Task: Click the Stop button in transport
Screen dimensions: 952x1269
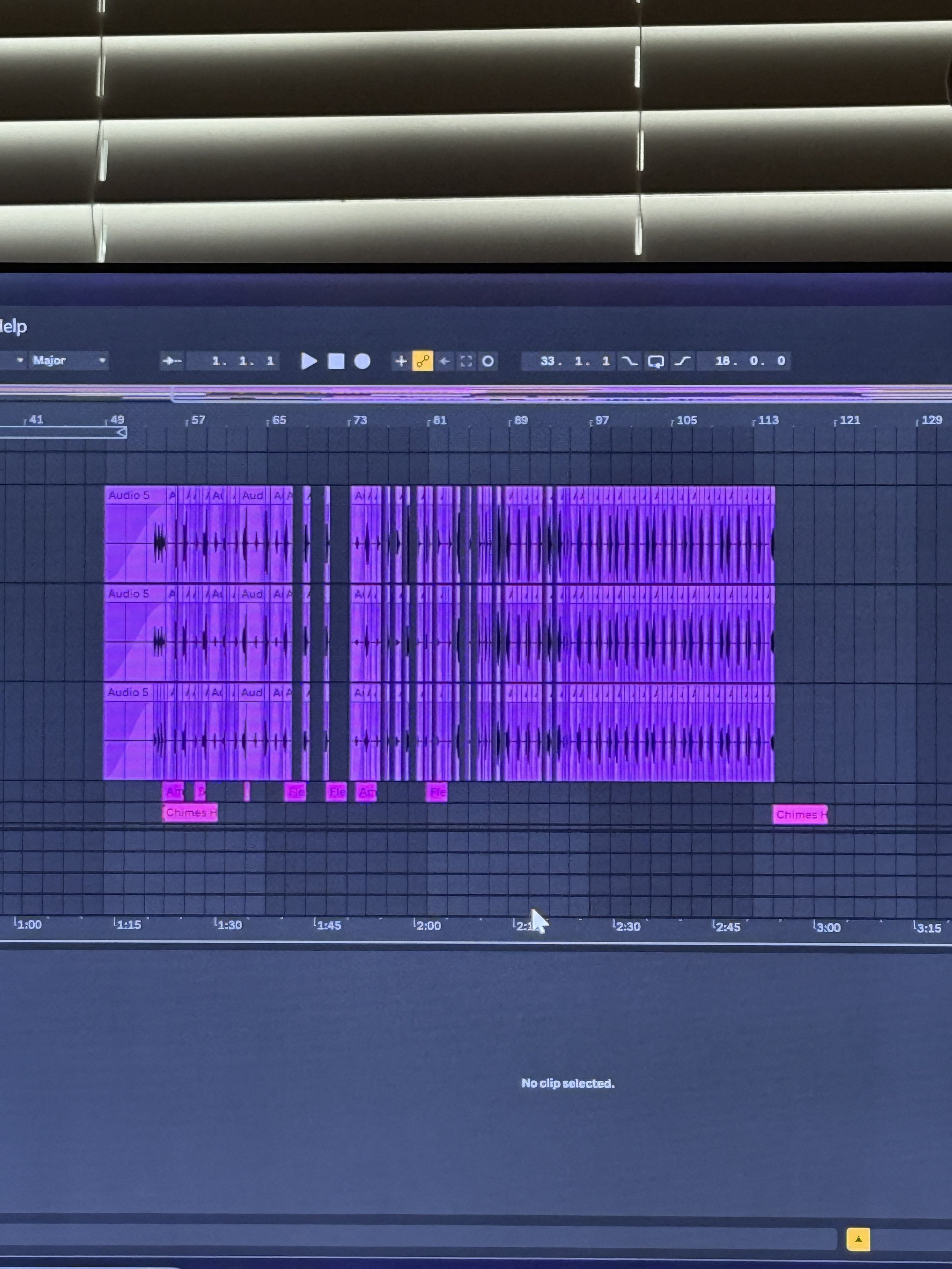Action: (336, 361)
